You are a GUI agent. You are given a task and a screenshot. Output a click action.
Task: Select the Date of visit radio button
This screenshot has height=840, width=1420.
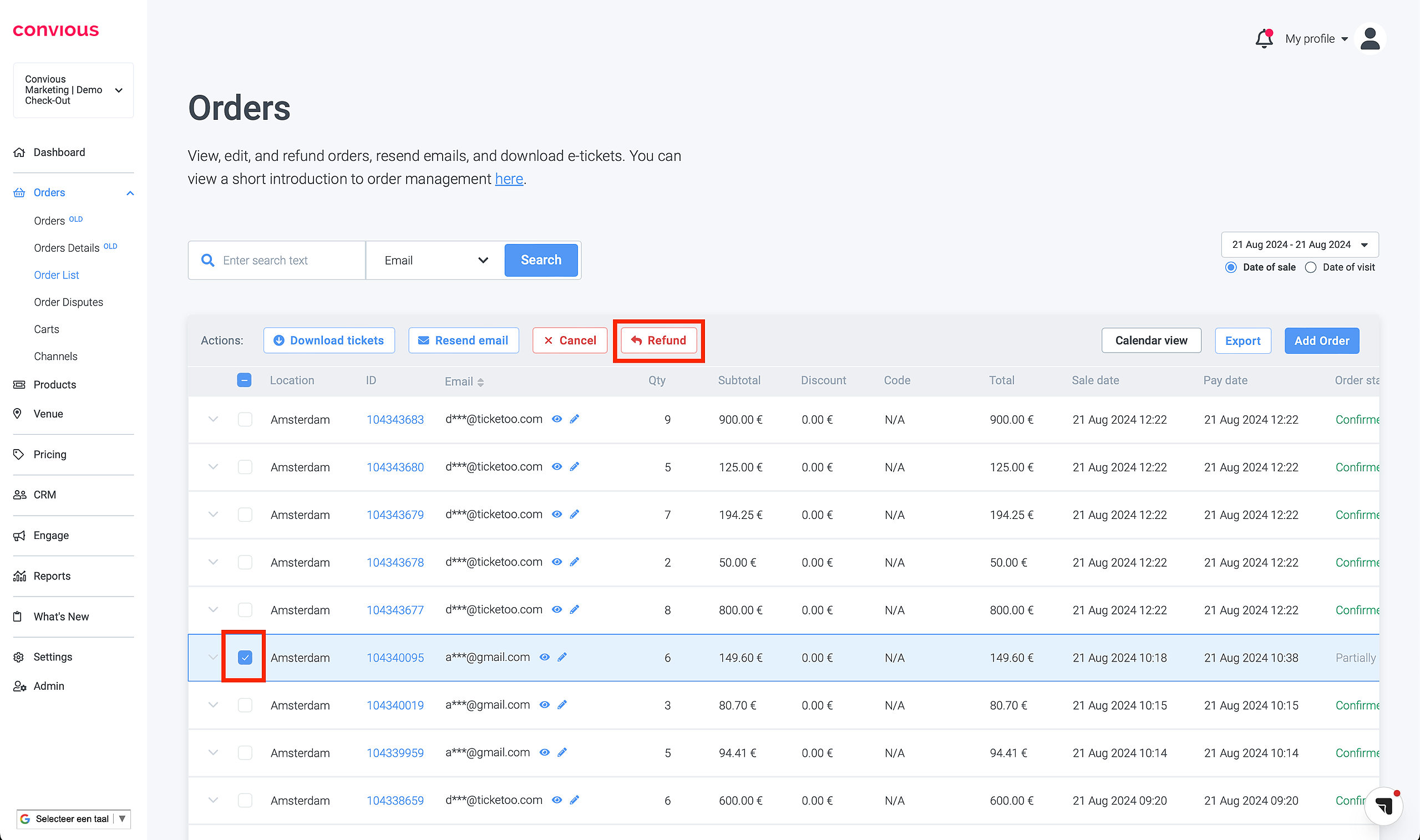(1310, 267)
